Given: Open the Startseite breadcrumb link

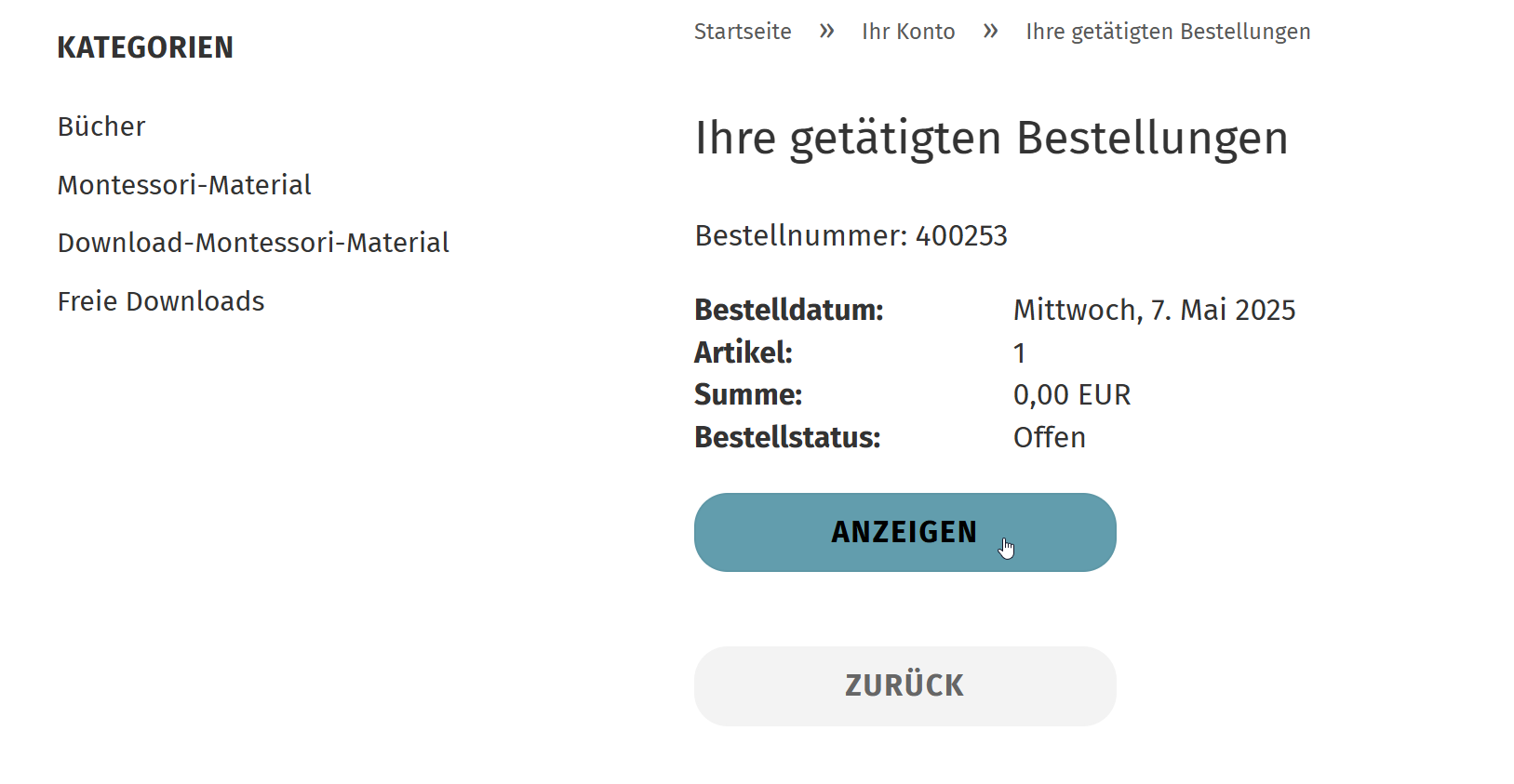Looking at the screenshot, I should (743, 32).
